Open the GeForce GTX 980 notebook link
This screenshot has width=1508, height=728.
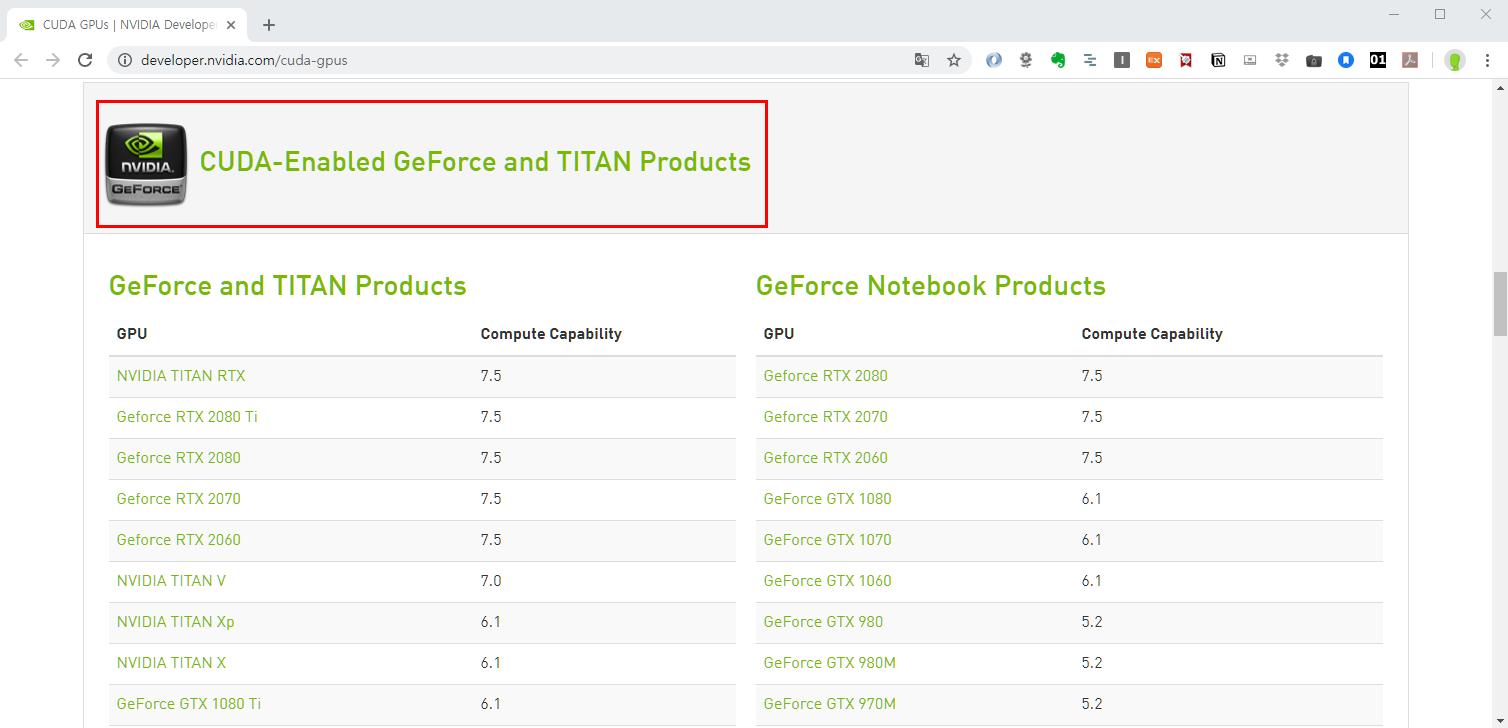click(x=823, y=622)
